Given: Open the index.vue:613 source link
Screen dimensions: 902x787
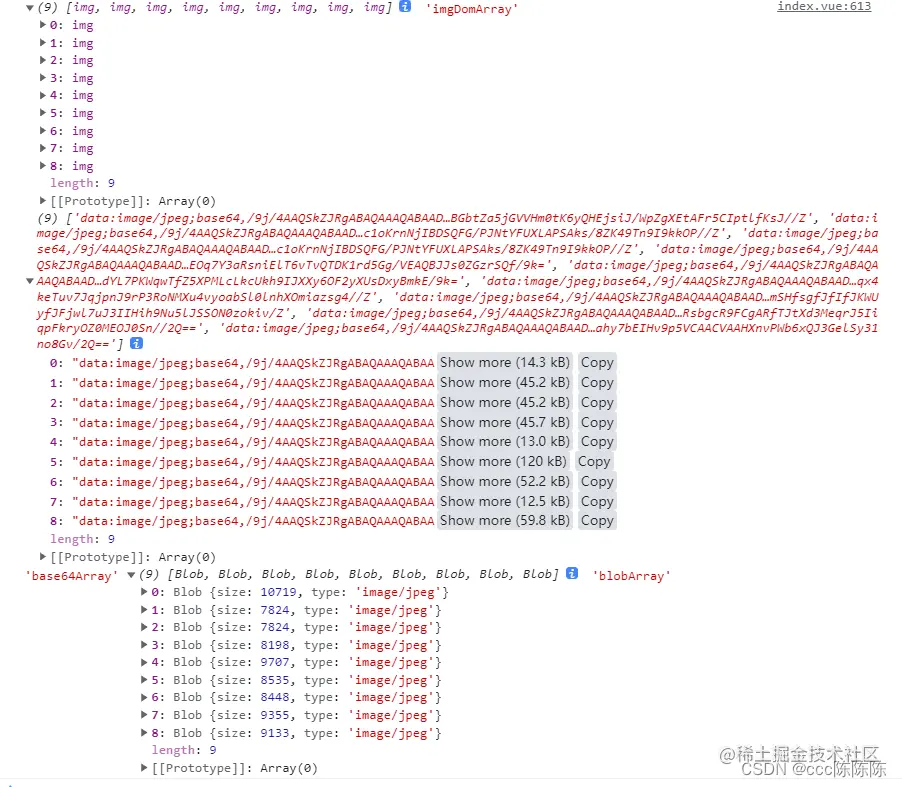Looking at the screenshot, I should click(x=824, y=6).
